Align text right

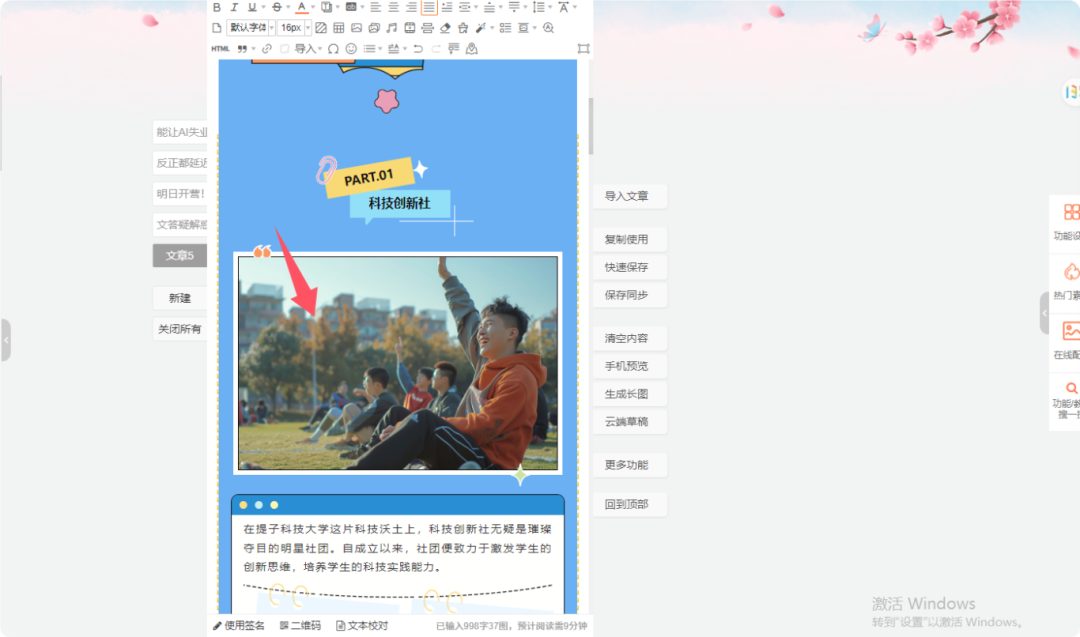411,7
